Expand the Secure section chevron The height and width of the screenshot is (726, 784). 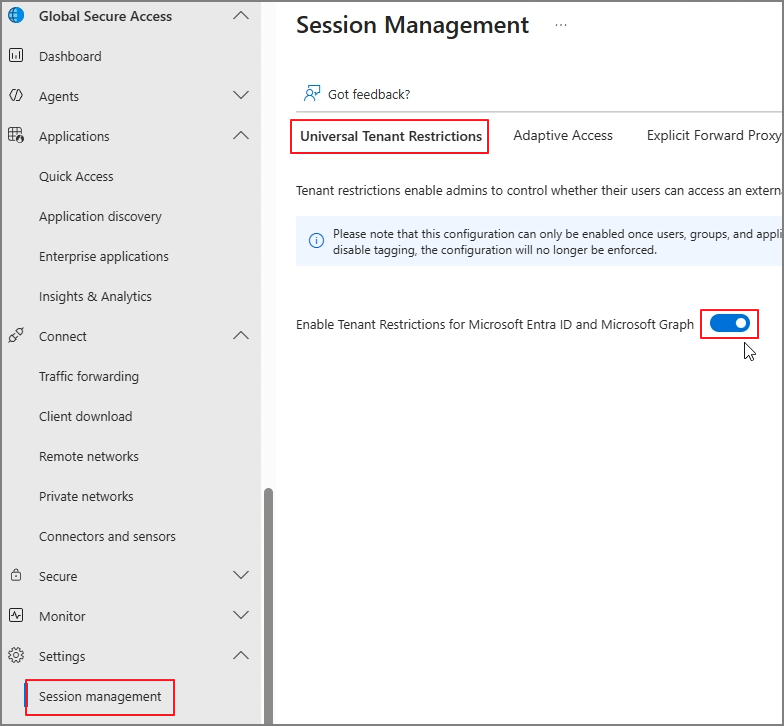tap(241, 575)
